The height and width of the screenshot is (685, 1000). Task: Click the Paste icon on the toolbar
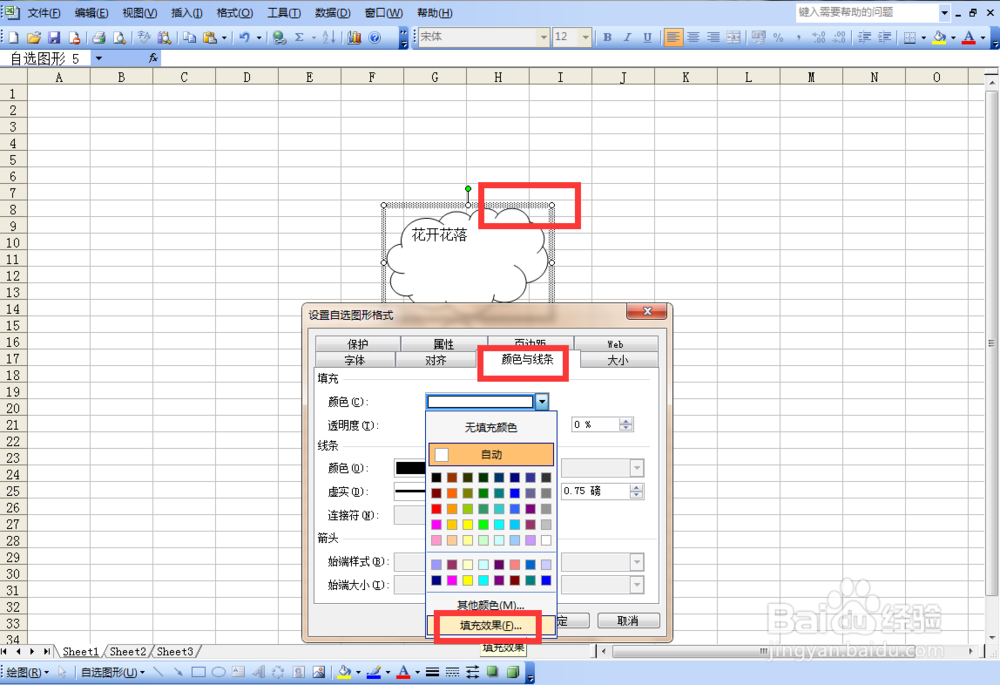click(x=211, y=37)
